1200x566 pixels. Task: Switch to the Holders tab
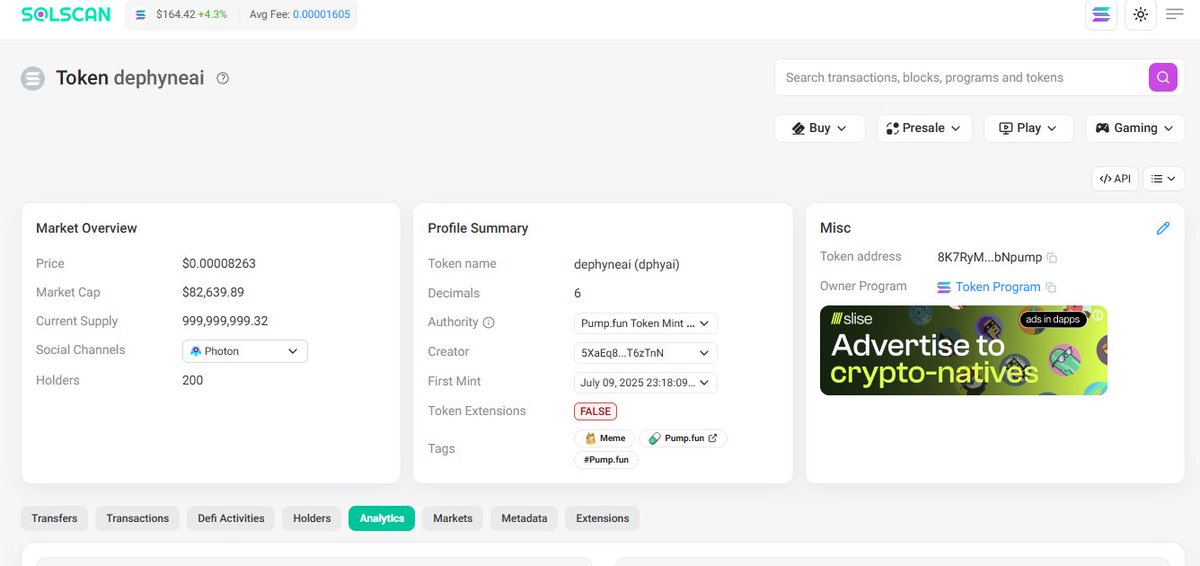[312, 518]
